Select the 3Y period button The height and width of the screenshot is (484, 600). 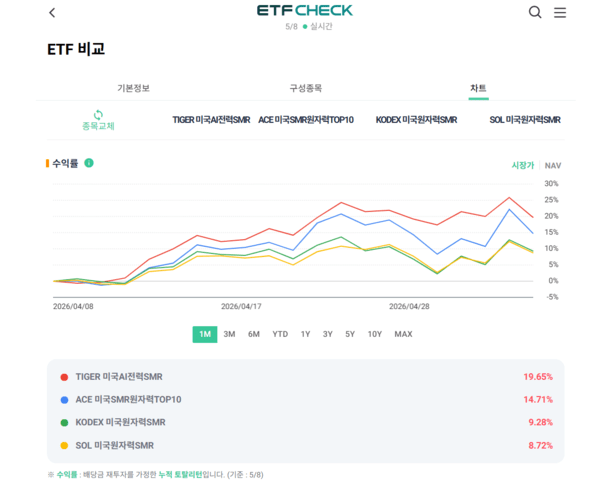point(328,334)
